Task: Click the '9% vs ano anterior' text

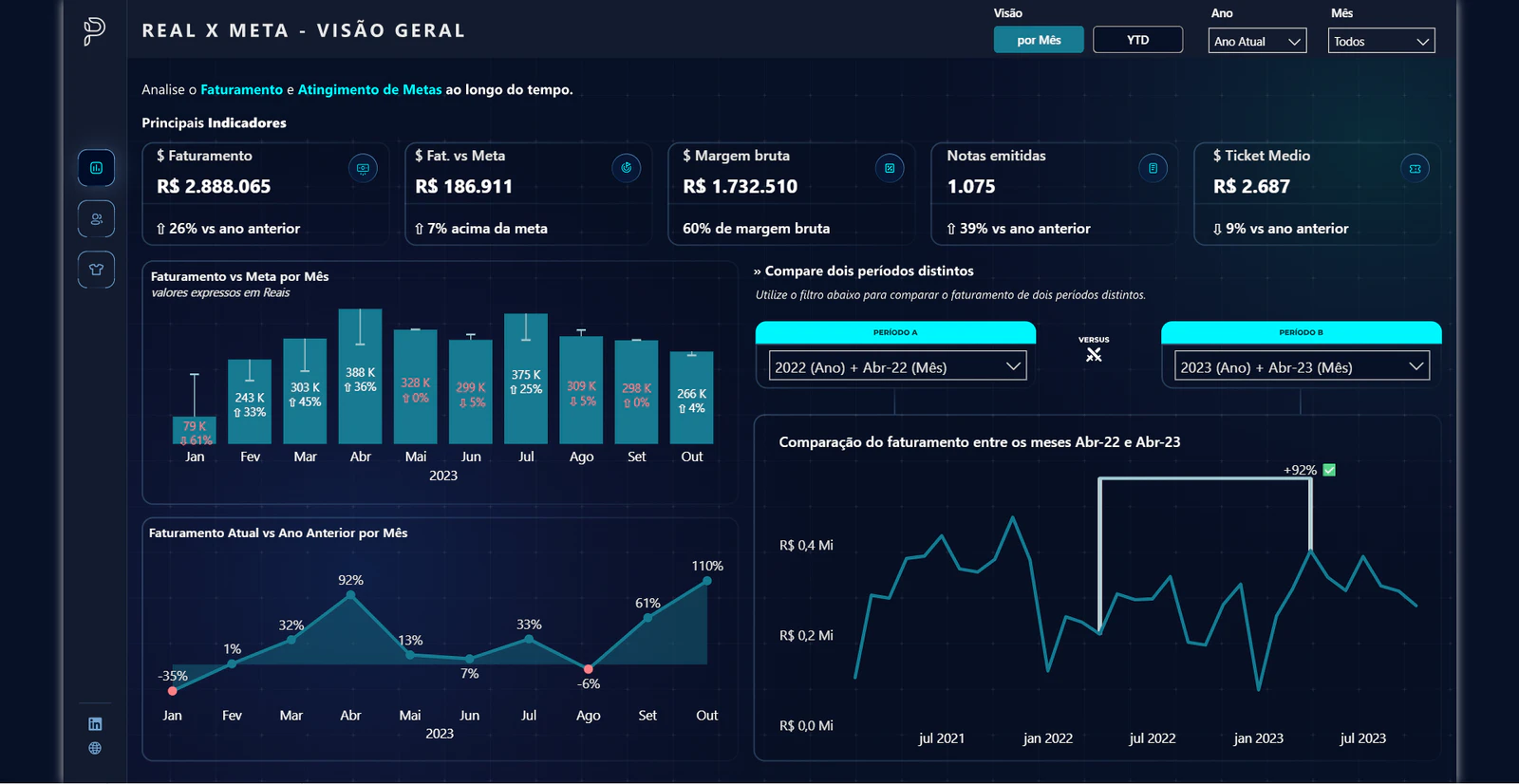Action: pyautogui.click(x=1281, y=229)
